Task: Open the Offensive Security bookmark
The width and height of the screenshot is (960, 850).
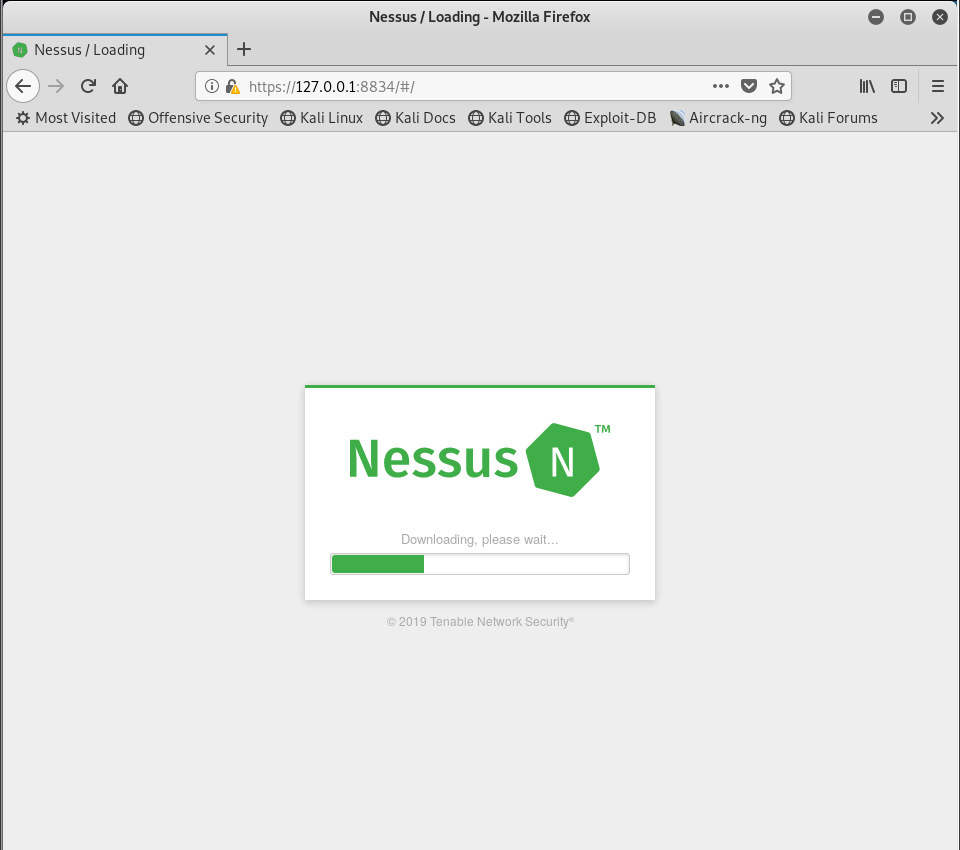Action: click(x=198, y=118)
